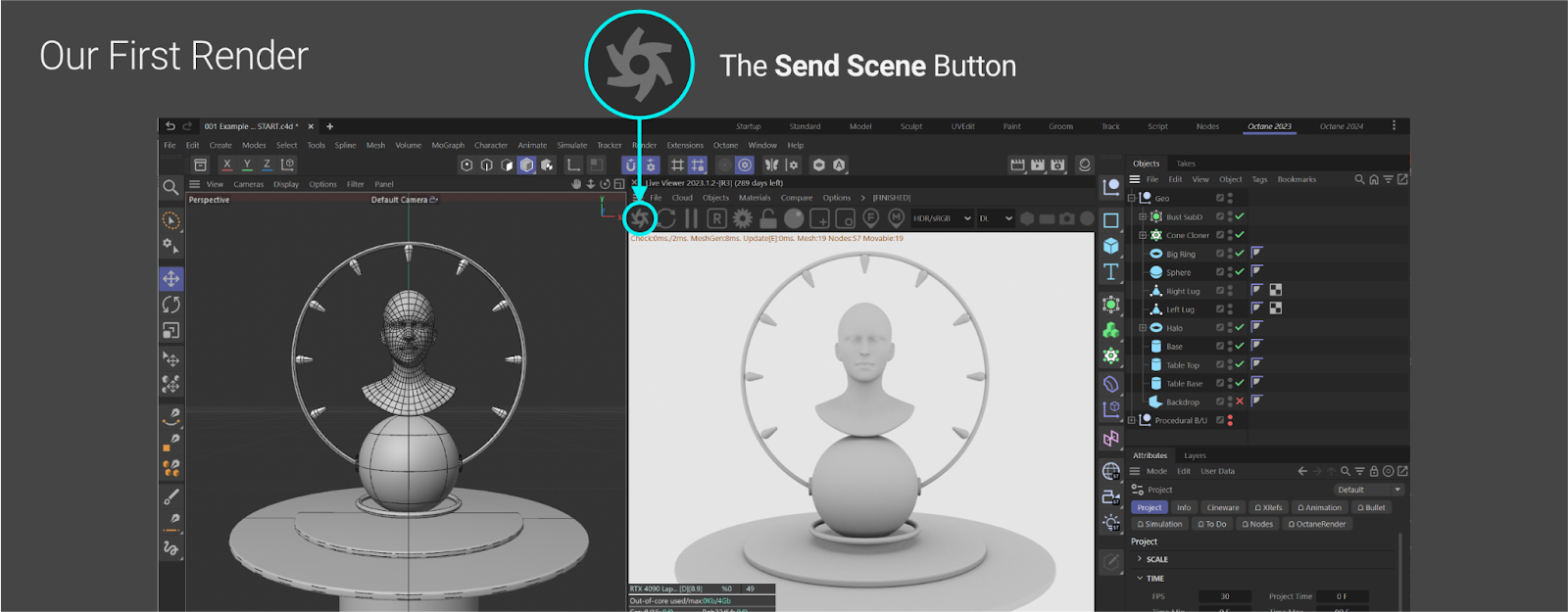
Task: Click the Octane Send Scene button
Action: click(x=640, y=218)
